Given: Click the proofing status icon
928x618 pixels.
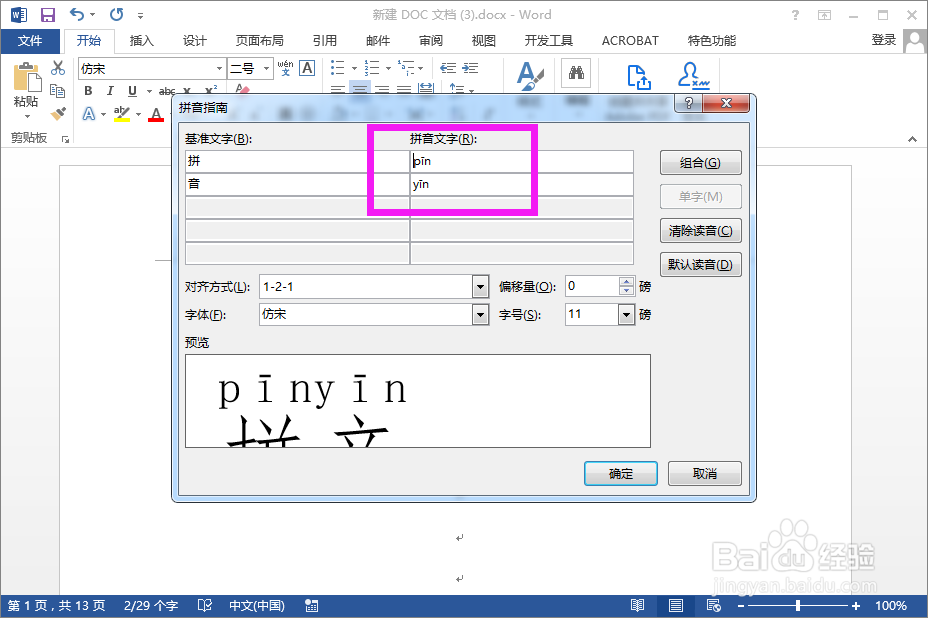Looking at the screenshot, I should point(205,606).
